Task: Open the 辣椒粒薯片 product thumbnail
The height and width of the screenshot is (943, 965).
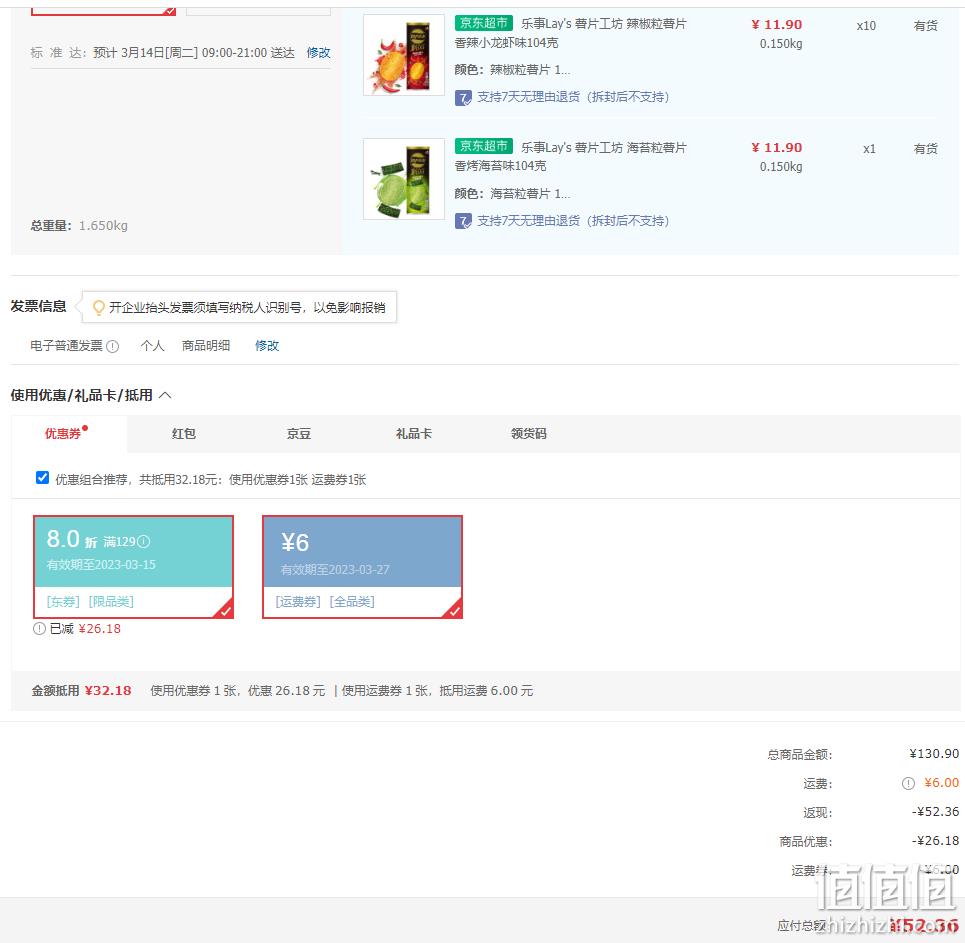Action: point(404,55)
